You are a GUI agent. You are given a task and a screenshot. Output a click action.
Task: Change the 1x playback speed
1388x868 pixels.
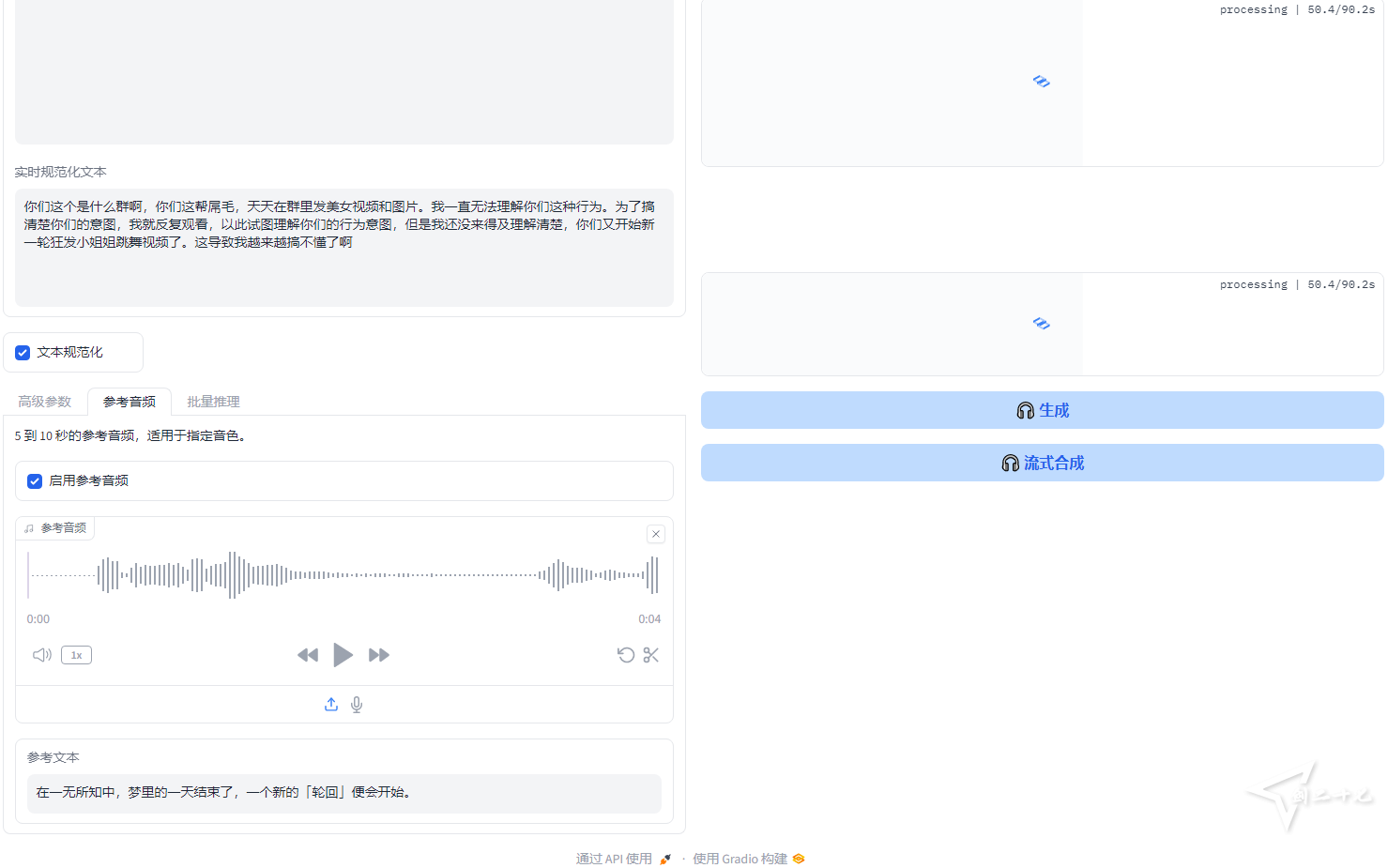(x=76, y=655)
